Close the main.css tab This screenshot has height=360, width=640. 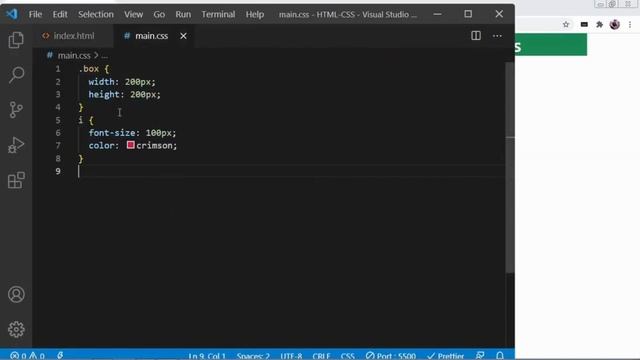183,36
